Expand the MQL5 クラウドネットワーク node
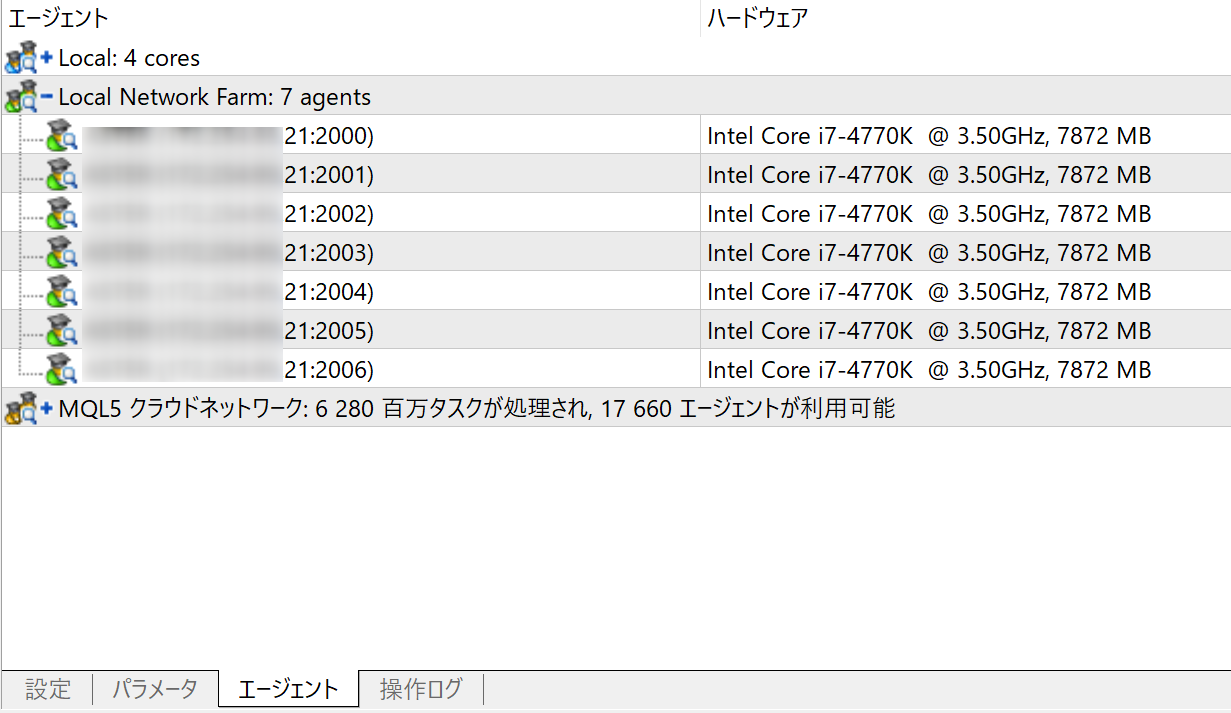The width and height of the screenshot is (1231, 713). pyautogui.click(x=47, y=409)
